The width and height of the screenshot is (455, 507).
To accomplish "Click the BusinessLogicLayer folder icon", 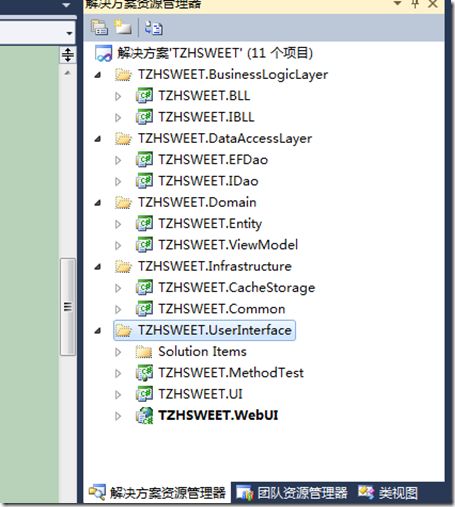I will [x=123, y=75].
